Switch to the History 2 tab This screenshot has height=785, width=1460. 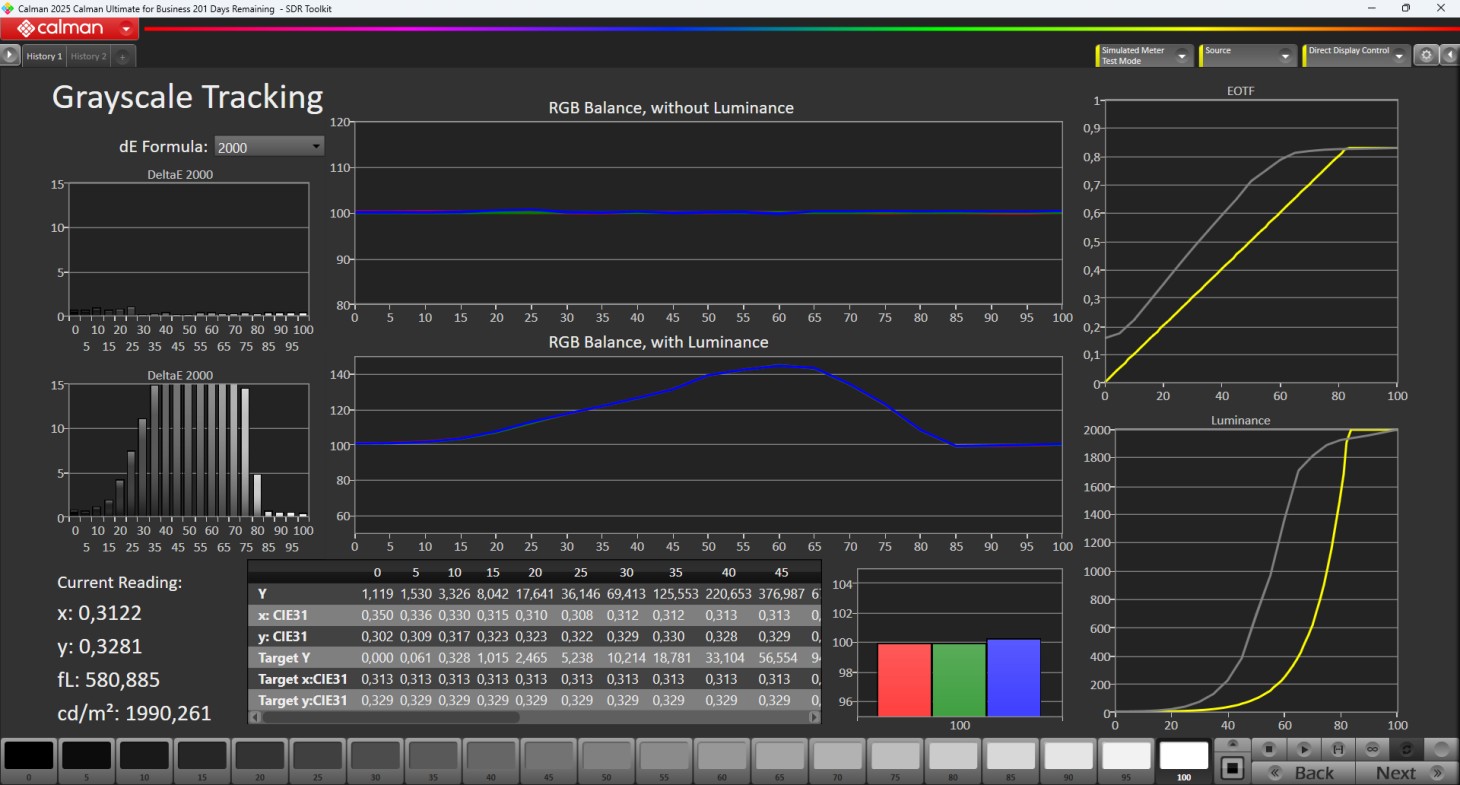coord(88,57)
